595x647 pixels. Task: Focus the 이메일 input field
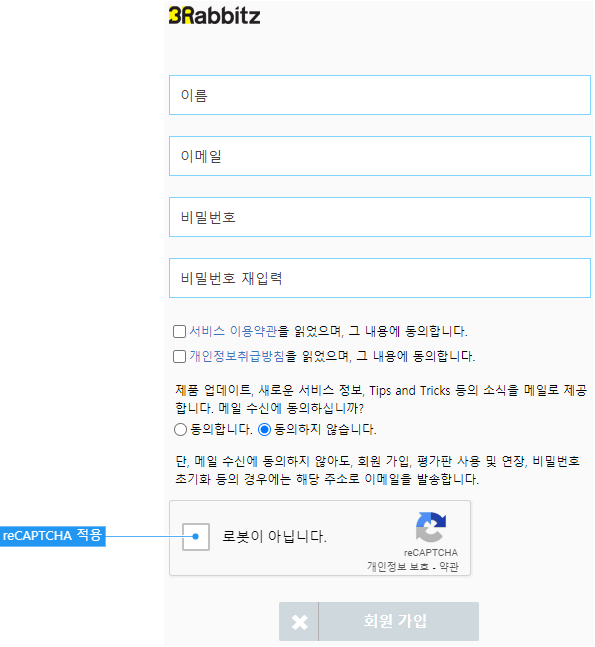tap(380, 156)
